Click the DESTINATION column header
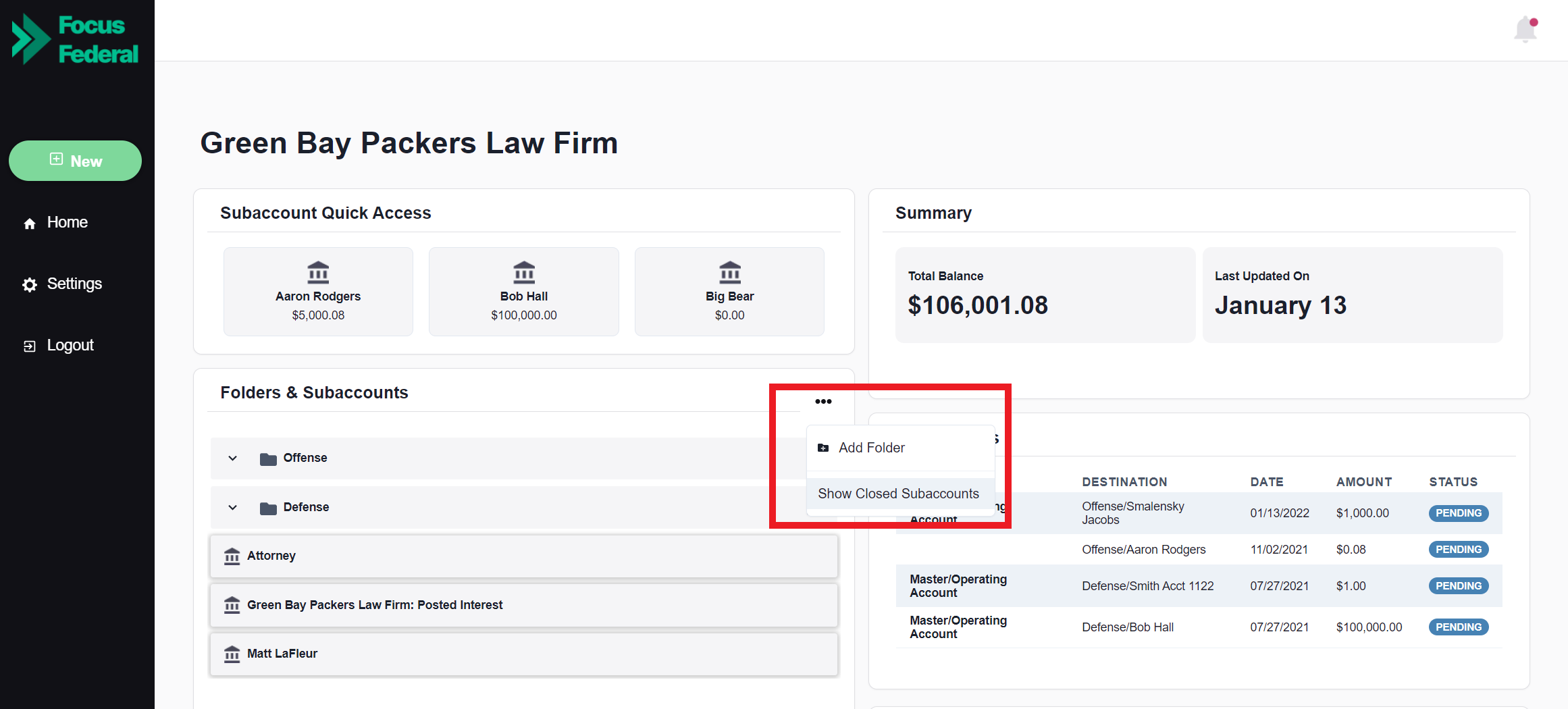Screen dimensions: 1568x709 1124,482
